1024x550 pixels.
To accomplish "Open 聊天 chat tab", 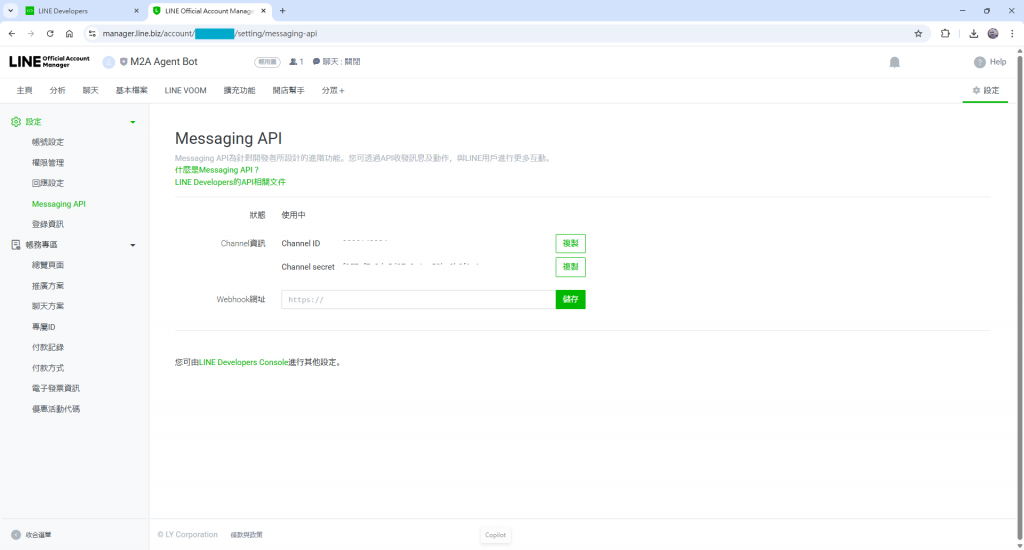I will point(90,90).
